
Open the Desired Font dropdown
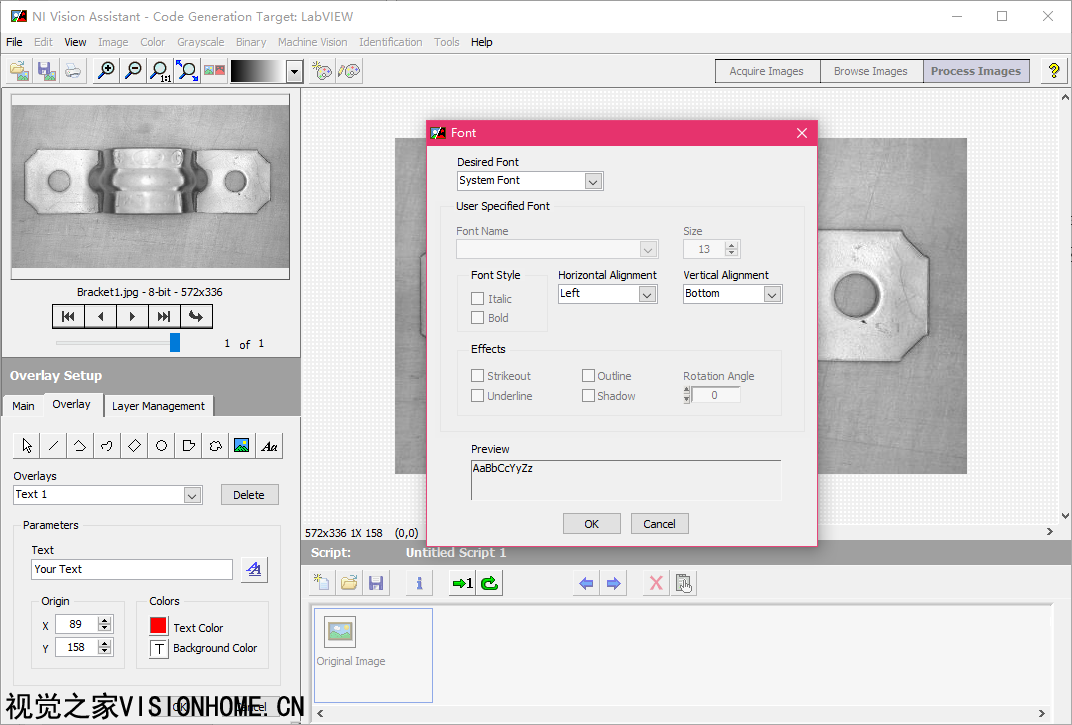(x=593, y=181)
